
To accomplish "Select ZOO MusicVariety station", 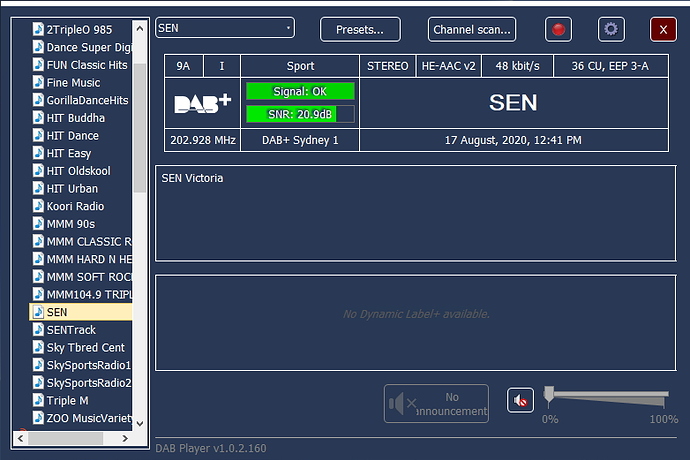I will click(x=82, y=418).
